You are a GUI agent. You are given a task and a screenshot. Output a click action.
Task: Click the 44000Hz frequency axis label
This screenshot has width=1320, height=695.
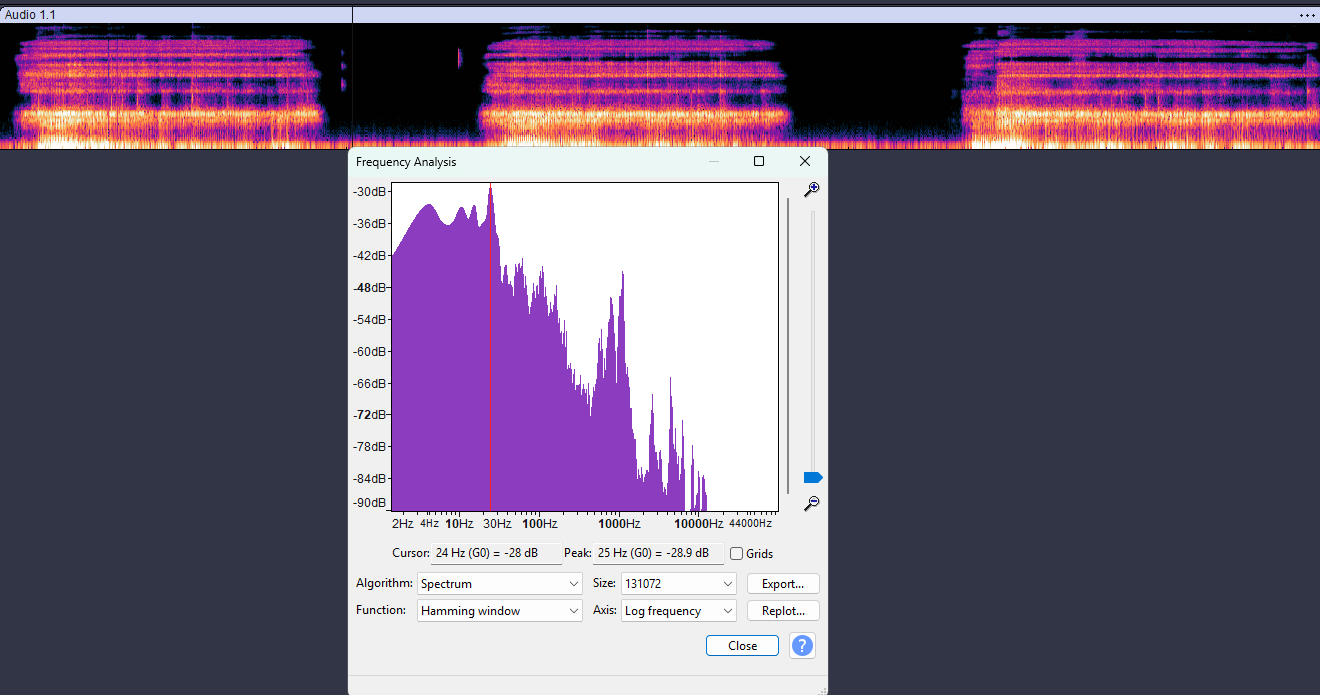point(751,524)
